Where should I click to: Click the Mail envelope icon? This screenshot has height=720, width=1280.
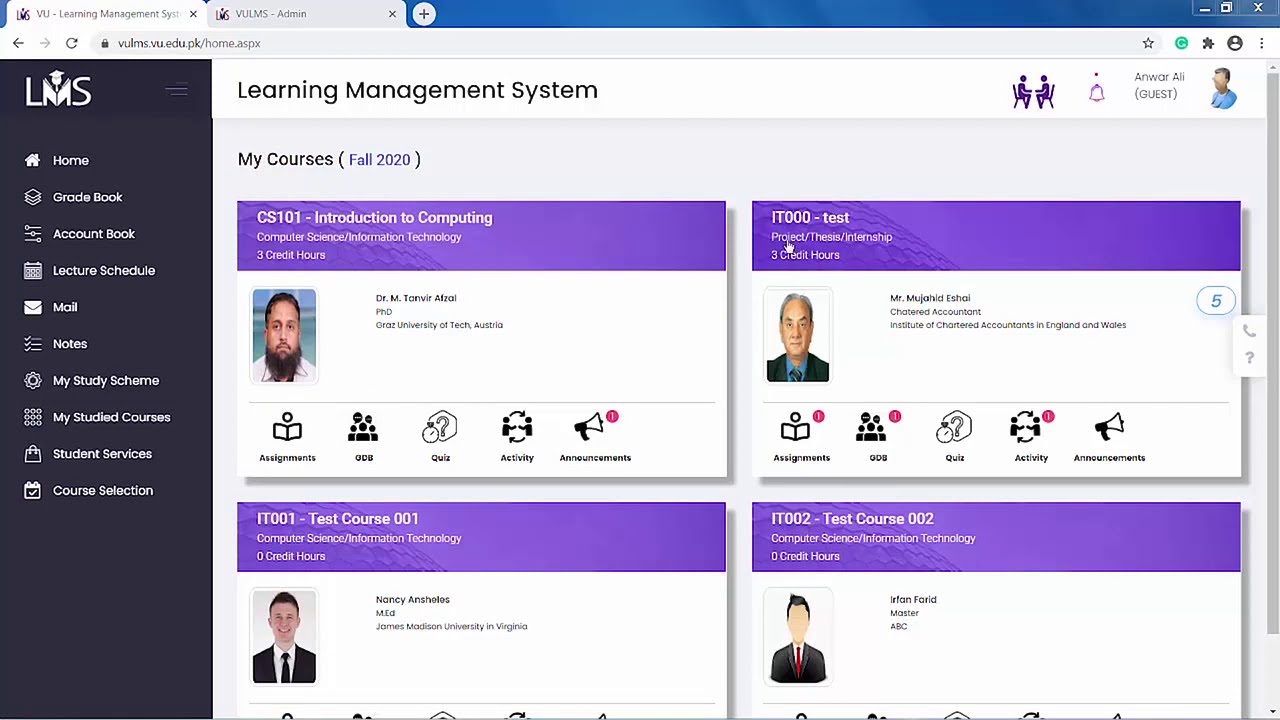(33, 307)
